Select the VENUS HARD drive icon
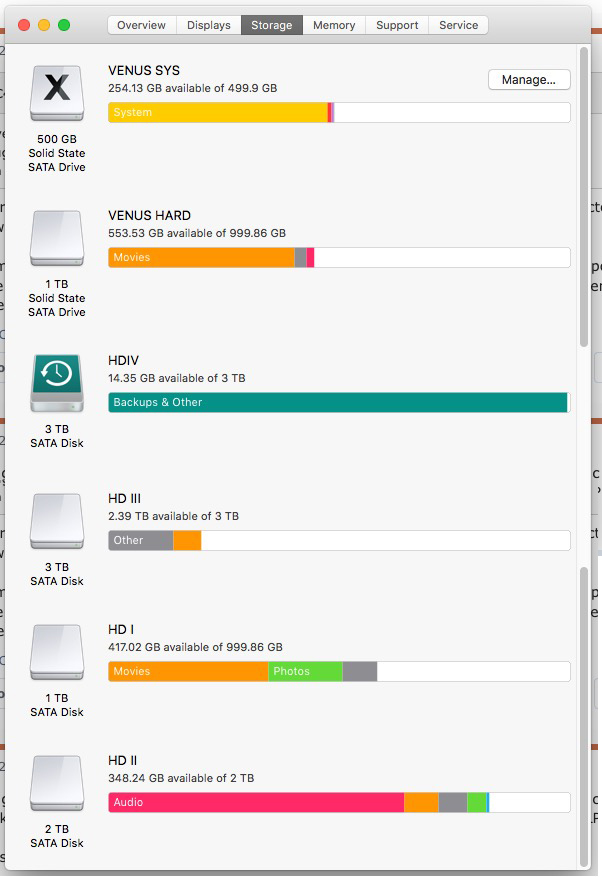This screenshot has width=602, height=877. pyautogui.click(x=57, y=238)
